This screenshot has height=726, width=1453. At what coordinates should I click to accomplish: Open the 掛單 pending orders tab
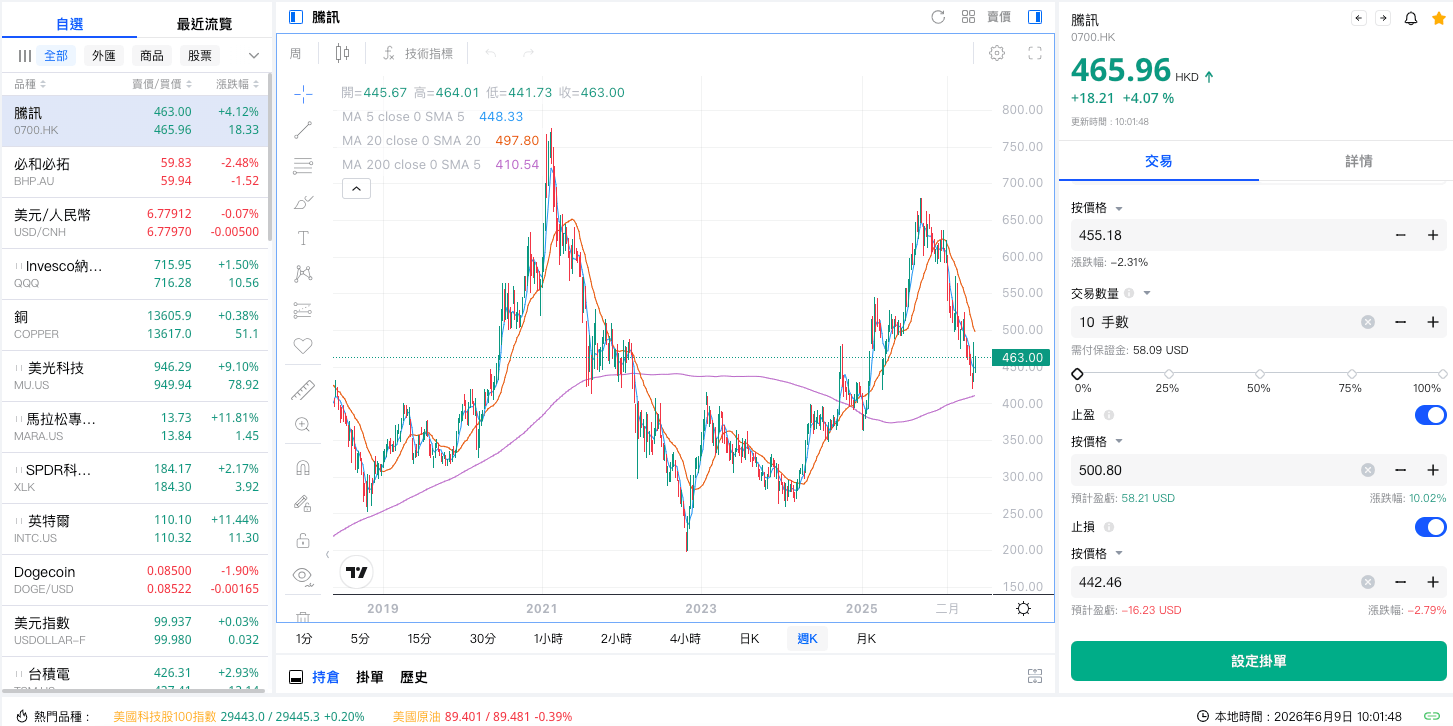click(370, 677)
